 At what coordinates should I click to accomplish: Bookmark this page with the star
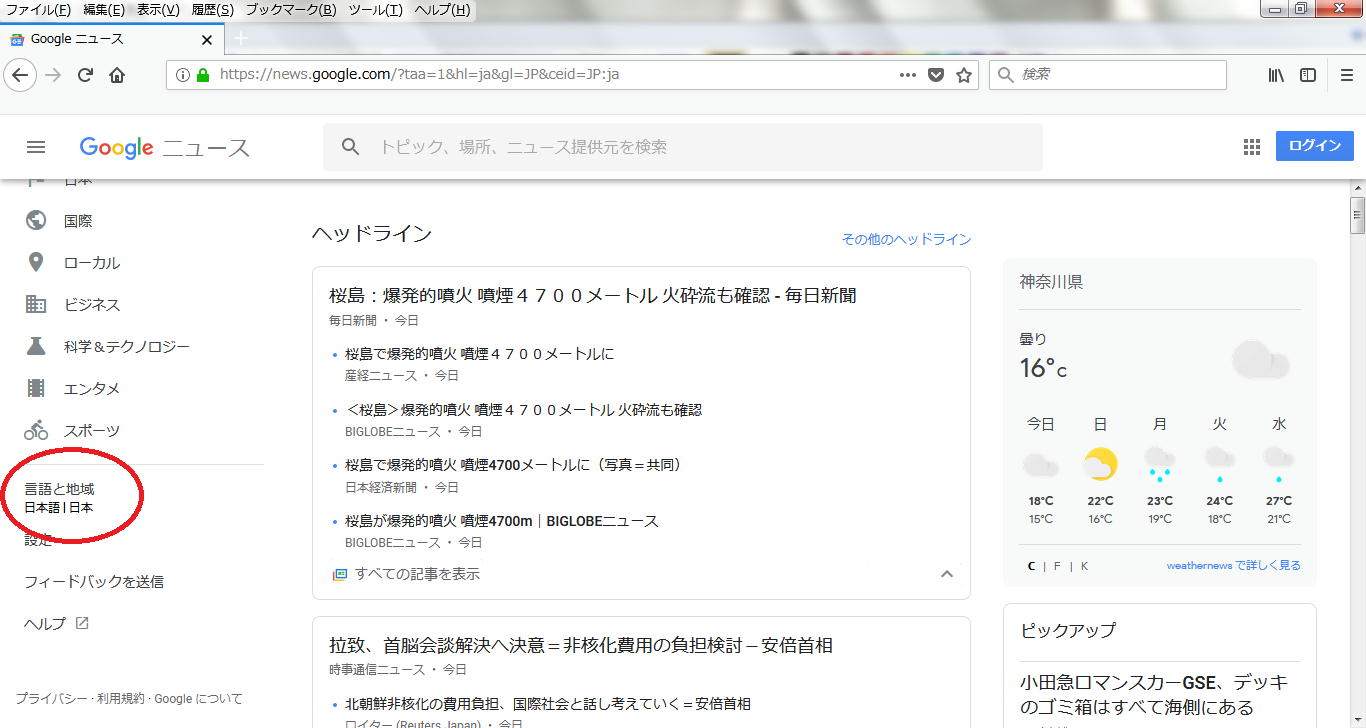click(964, 75)
